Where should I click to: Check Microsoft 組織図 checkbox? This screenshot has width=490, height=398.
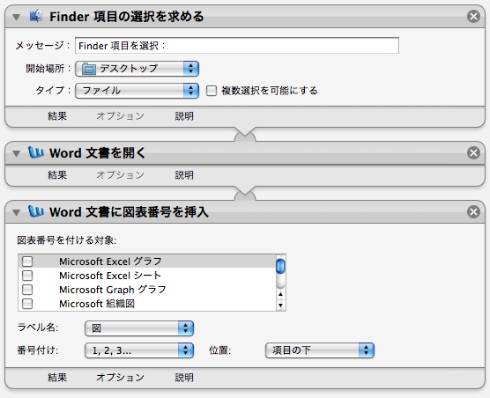27,304
